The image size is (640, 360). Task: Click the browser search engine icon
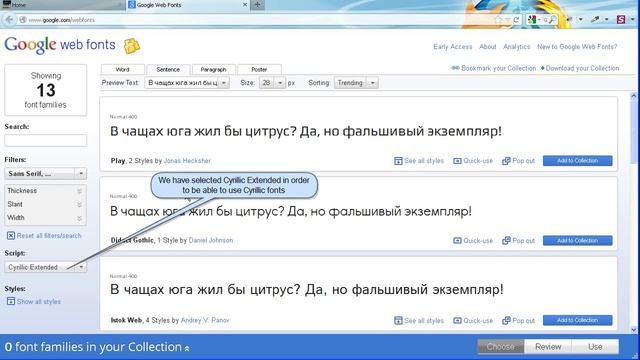pyautogui.click(x=532, y=20)
